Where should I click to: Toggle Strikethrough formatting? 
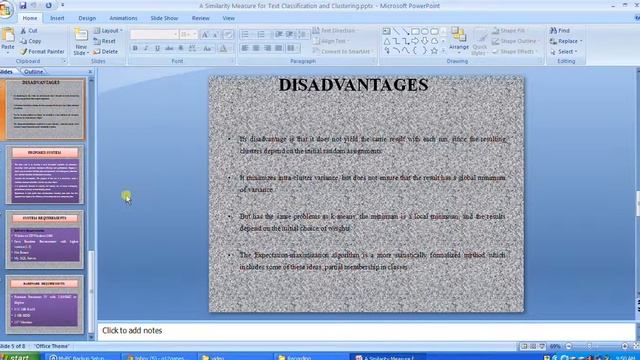(169, 48)
